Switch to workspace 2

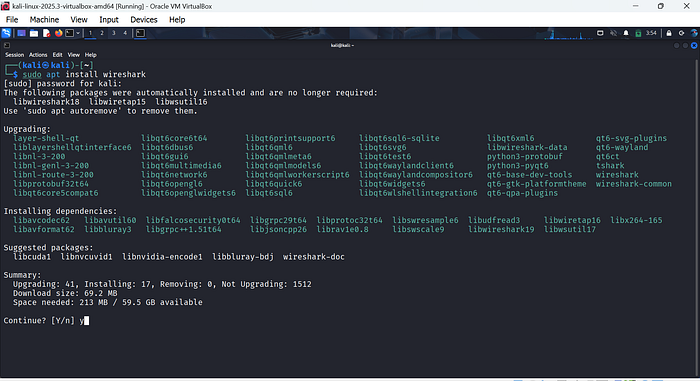coord(102,33)
